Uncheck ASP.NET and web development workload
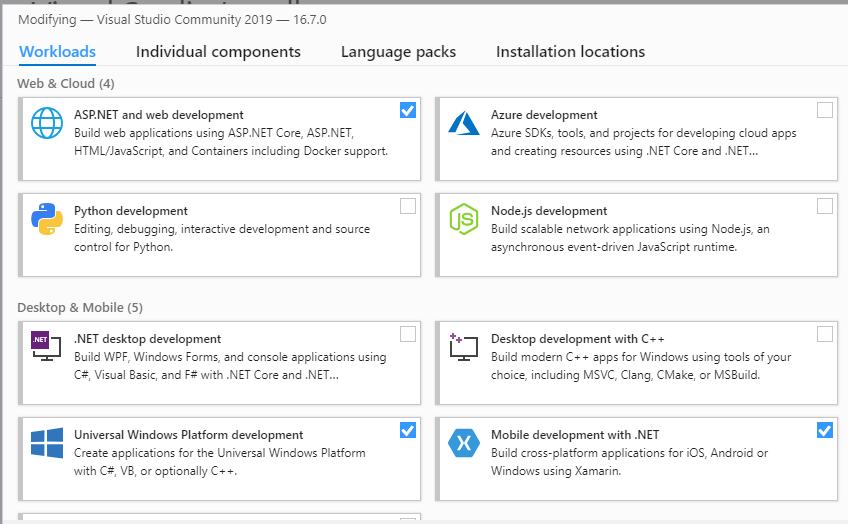 (408, 110)
